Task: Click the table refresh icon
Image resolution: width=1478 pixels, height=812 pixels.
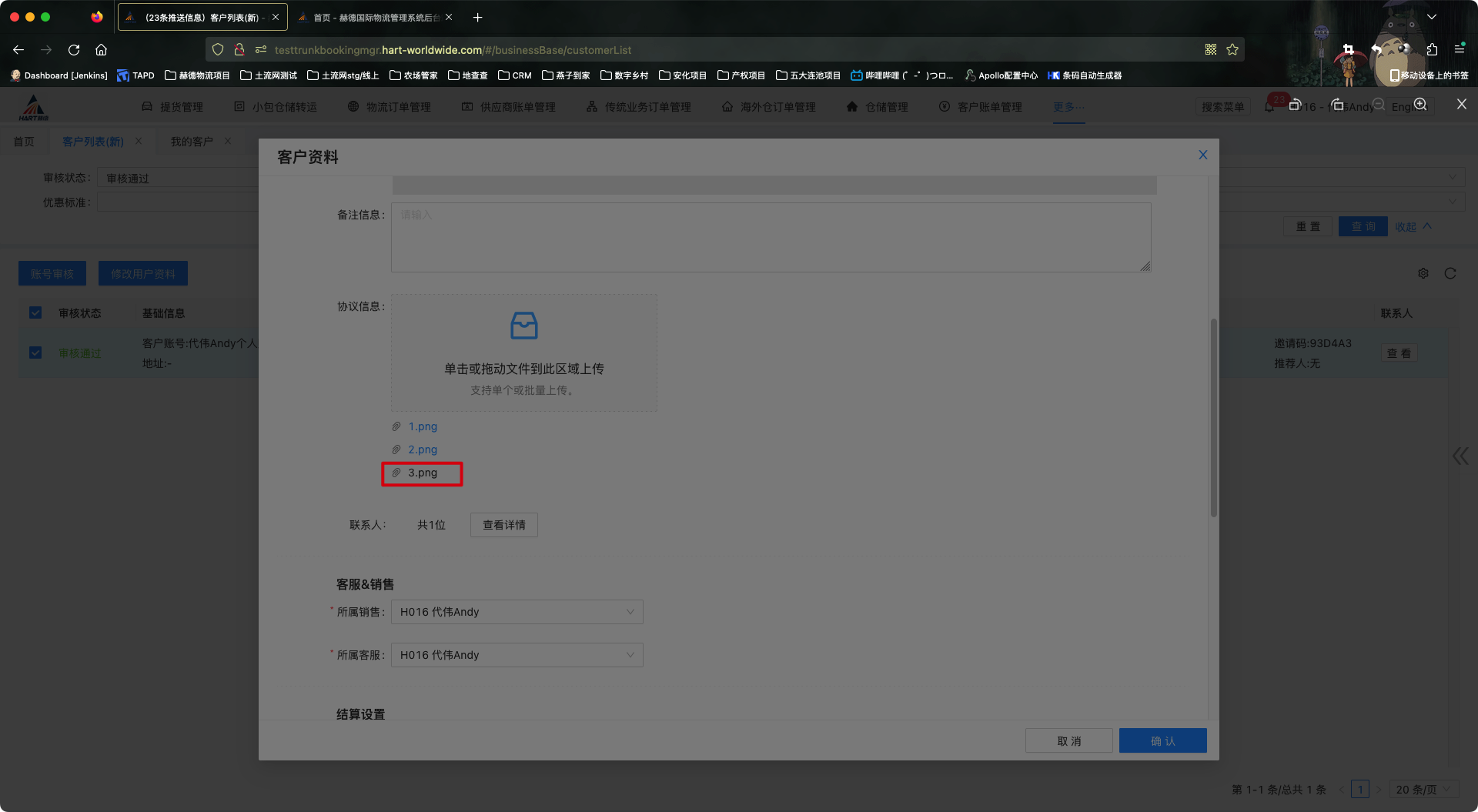Action: click(x=1450, y=273)
